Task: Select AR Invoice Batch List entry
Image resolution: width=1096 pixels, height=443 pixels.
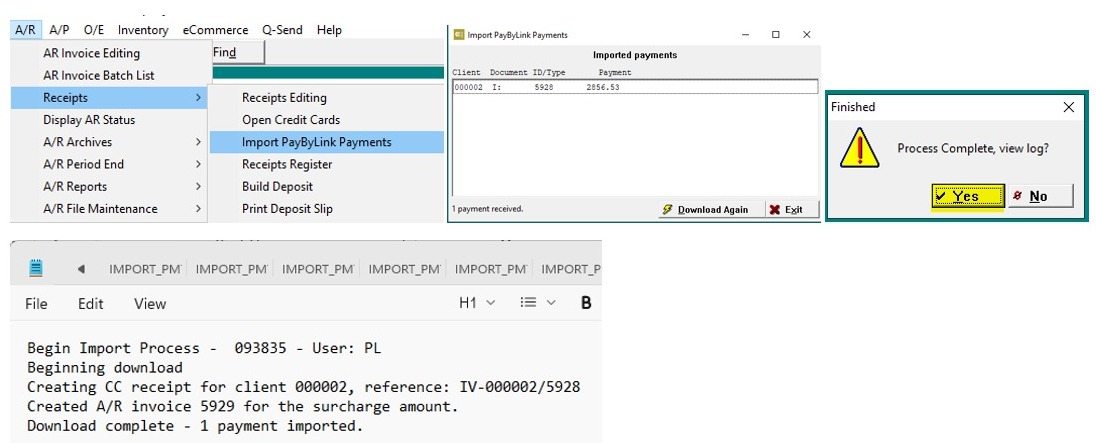Action: coord(109,75)
